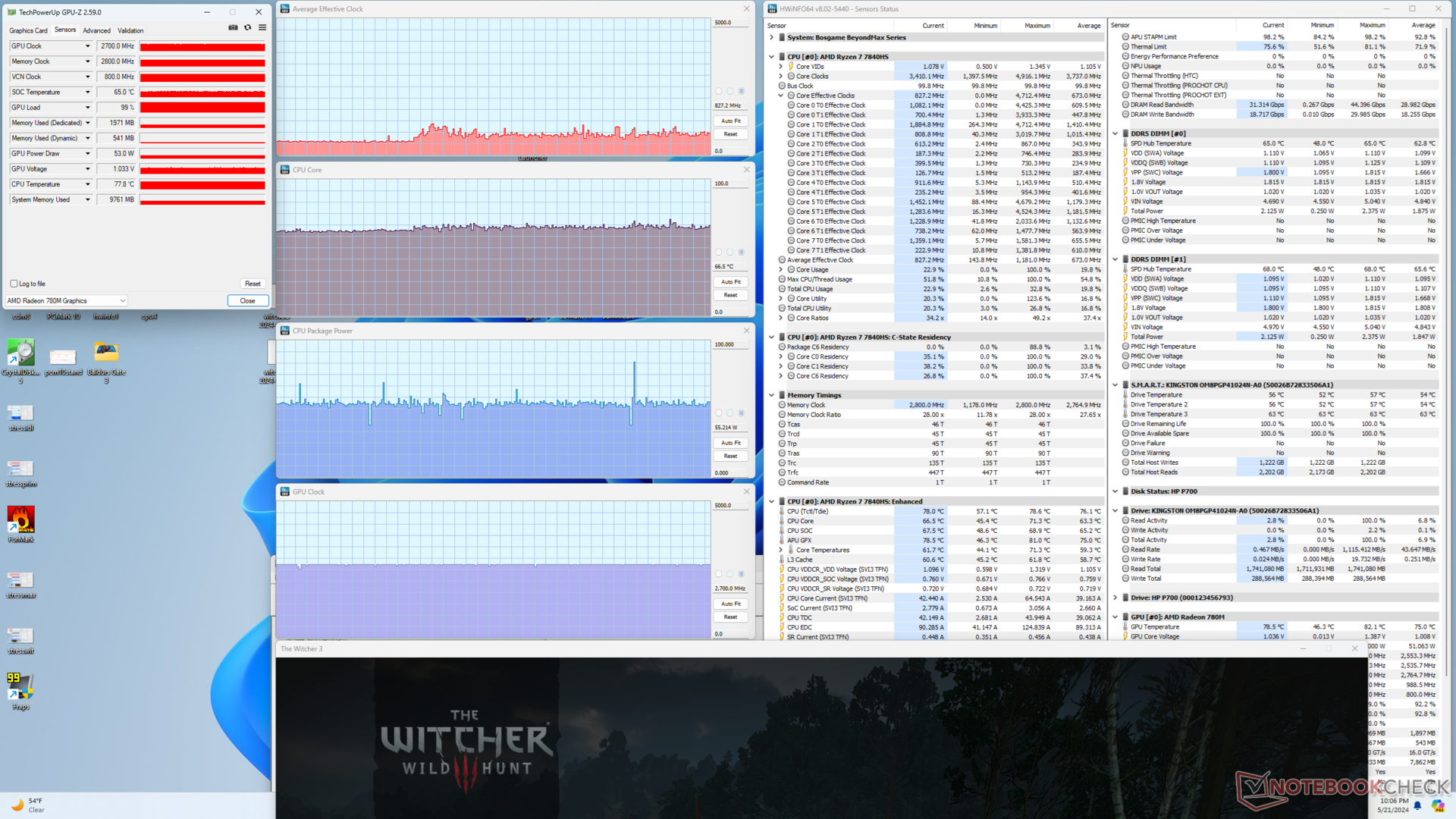Open the GPU Load sensor dropdown
This screenshot has width=1456, height=819.
[x=87, y=108]
